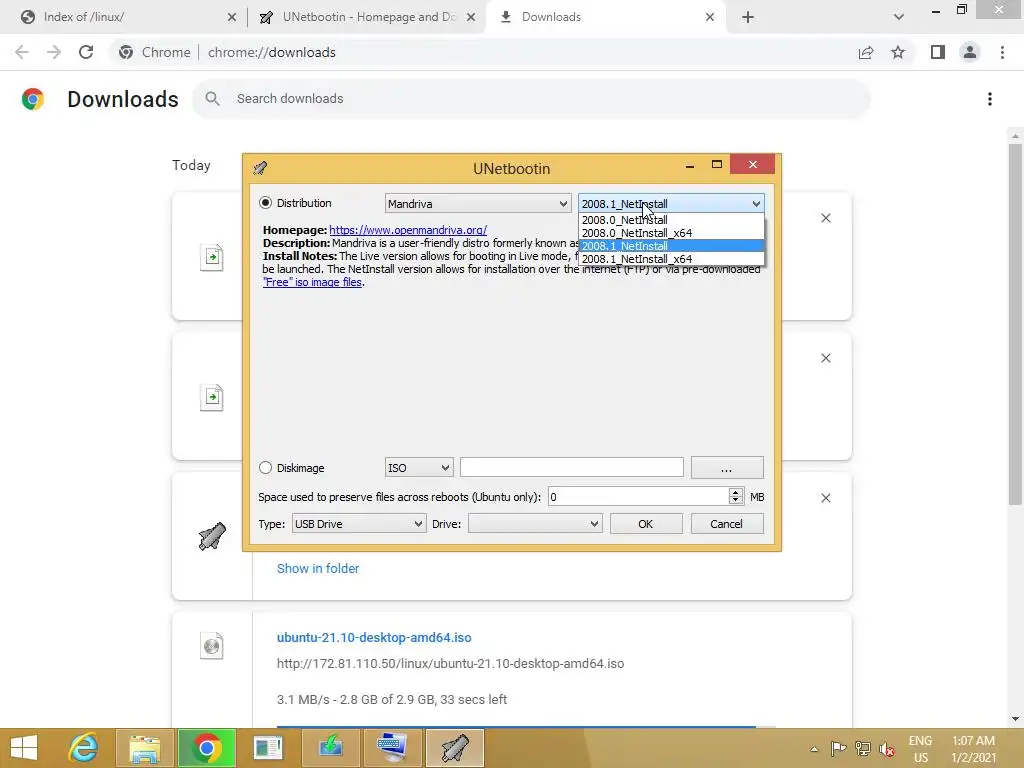Image resolution: width=1024 pixels, height=768 pixels.
Task: Remove unetbootin download entry with X
Action: pyautogui.click(x=825, y=498)
